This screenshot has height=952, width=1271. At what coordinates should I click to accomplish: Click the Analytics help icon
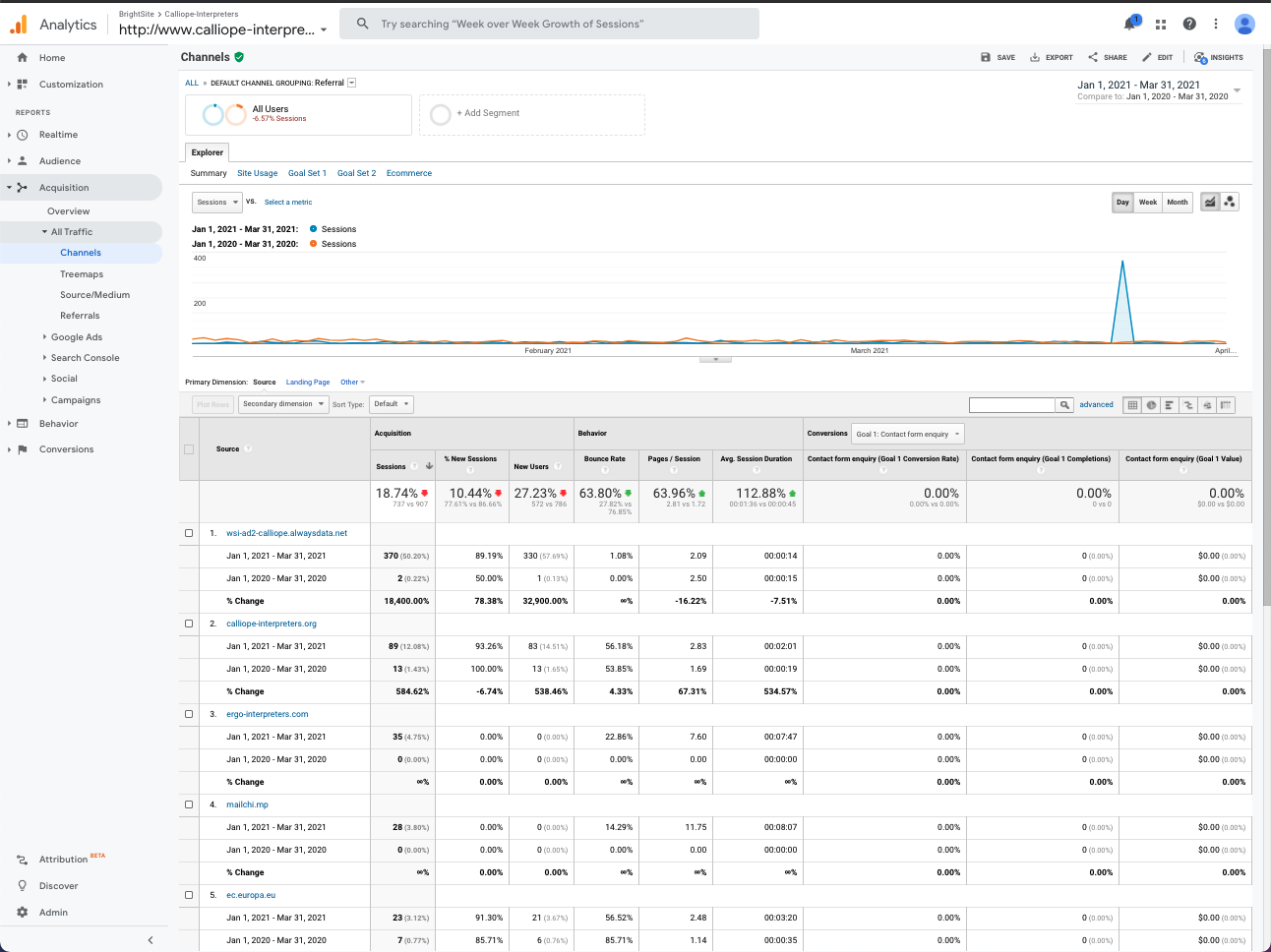1189,24
